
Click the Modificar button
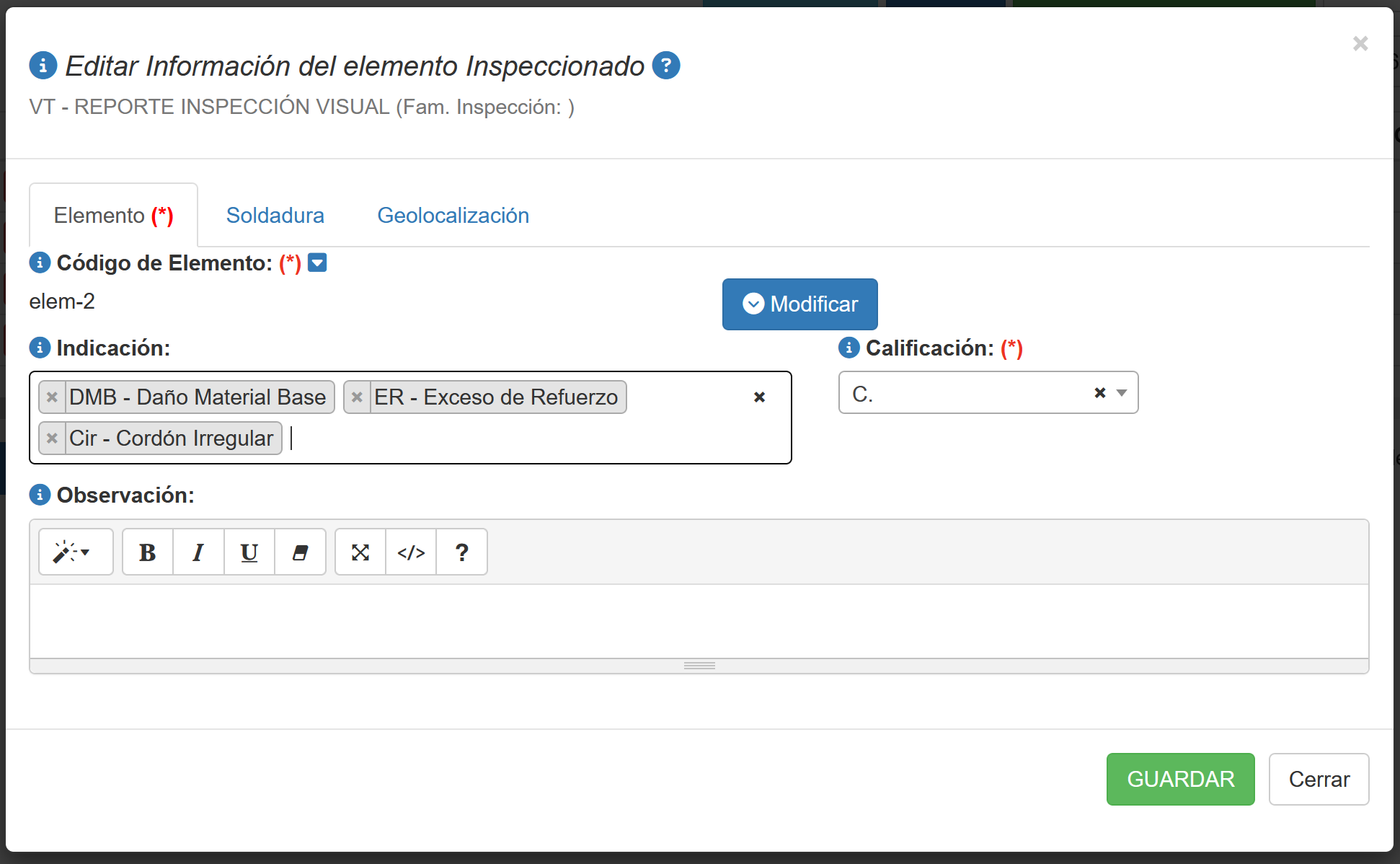(799, 304)
